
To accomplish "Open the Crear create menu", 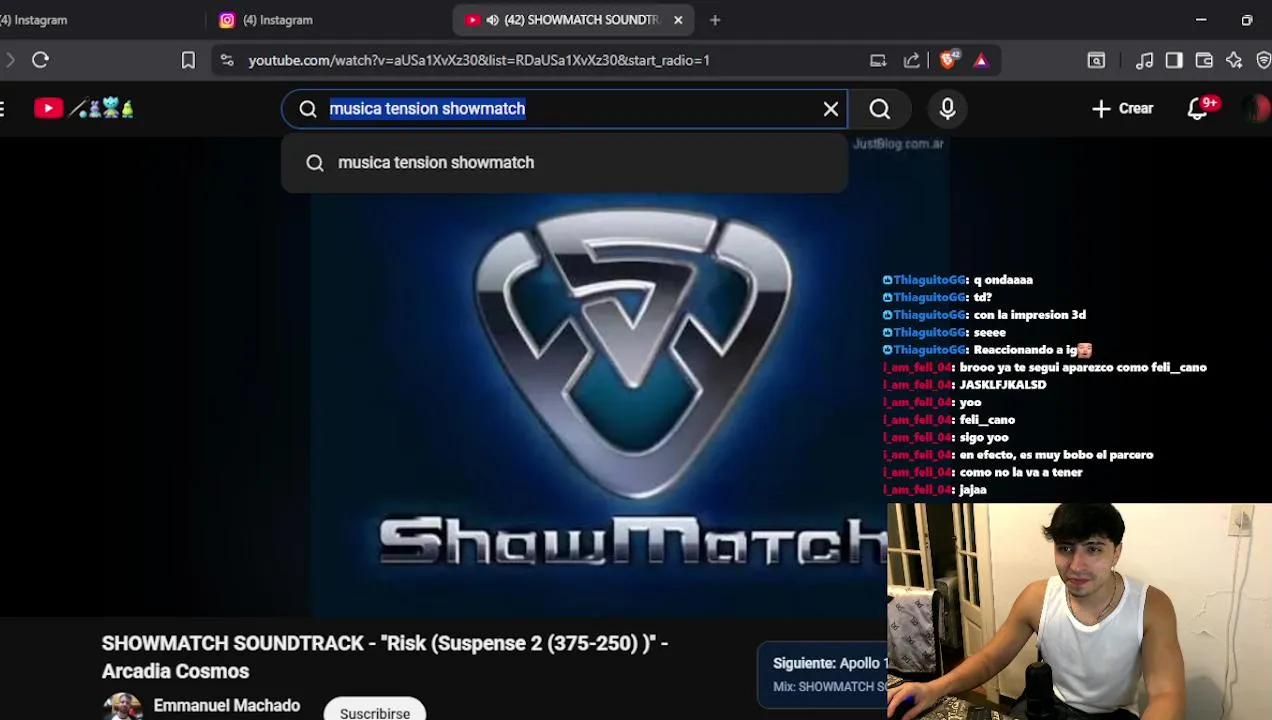I will click(x=1123, y=108).
